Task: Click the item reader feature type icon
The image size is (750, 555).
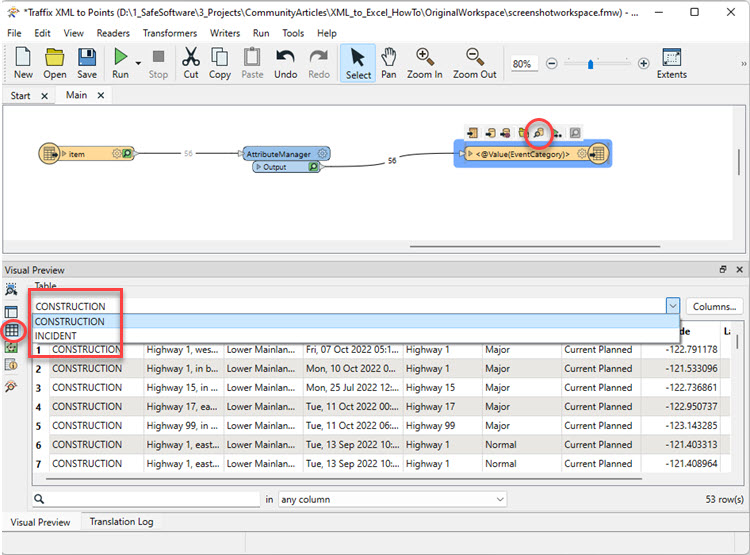Action: (48, 154)
